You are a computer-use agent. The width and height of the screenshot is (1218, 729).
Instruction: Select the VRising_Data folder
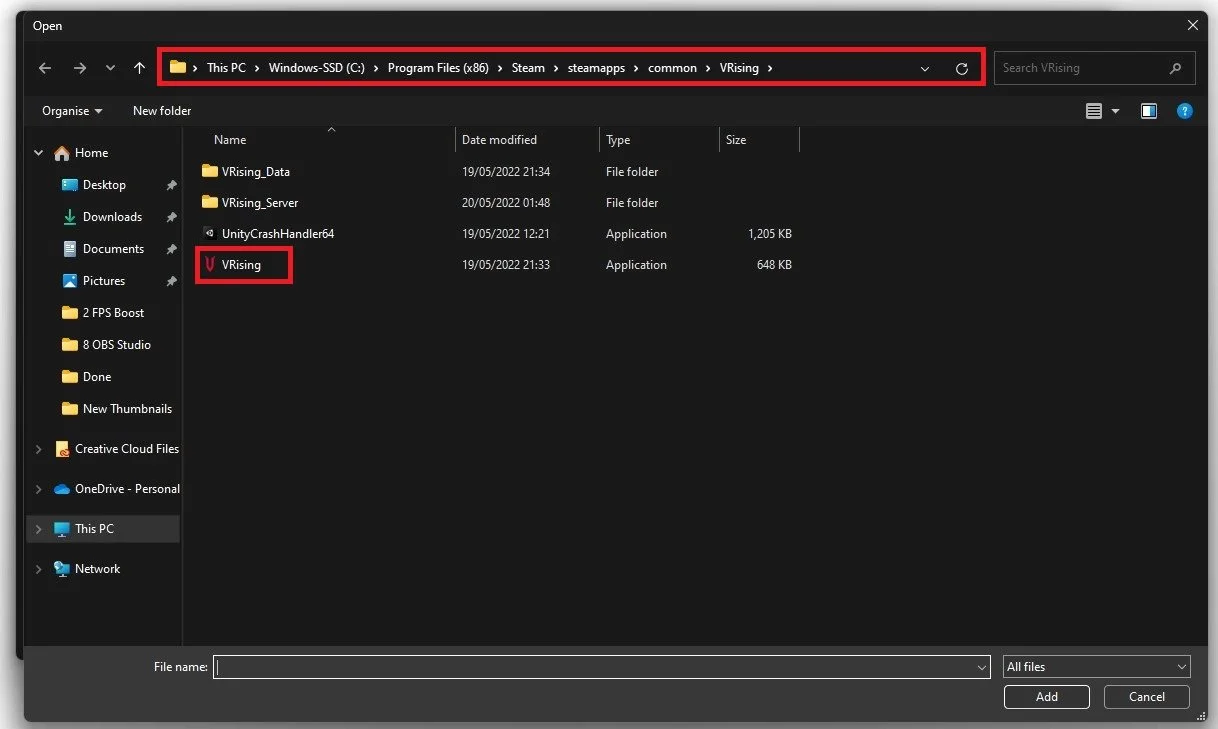point(255,172)
